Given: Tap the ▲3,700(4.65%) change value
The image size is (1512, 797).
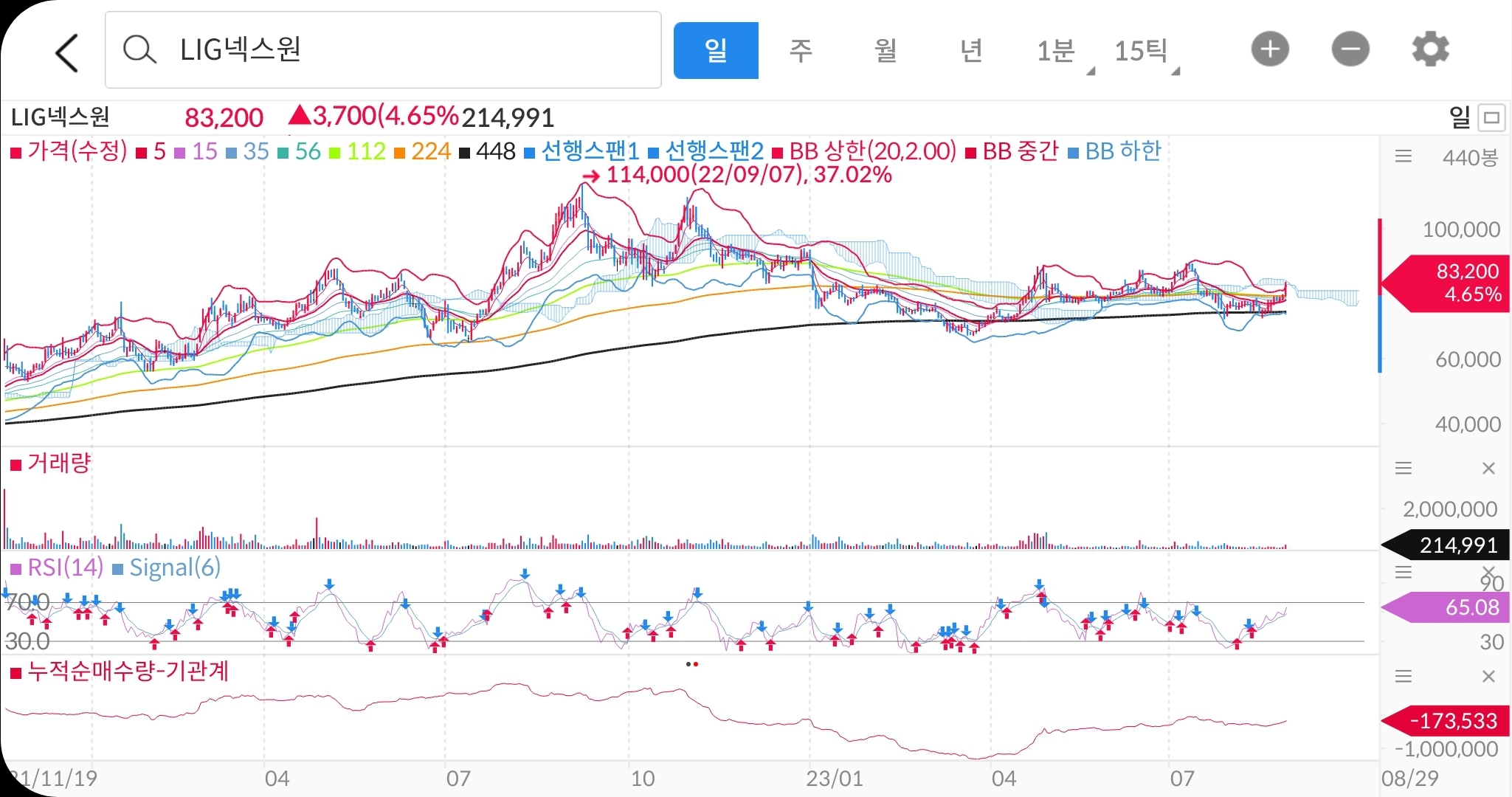Looking at the screenshot, I should pyautogui.click(x=373, y=116).
